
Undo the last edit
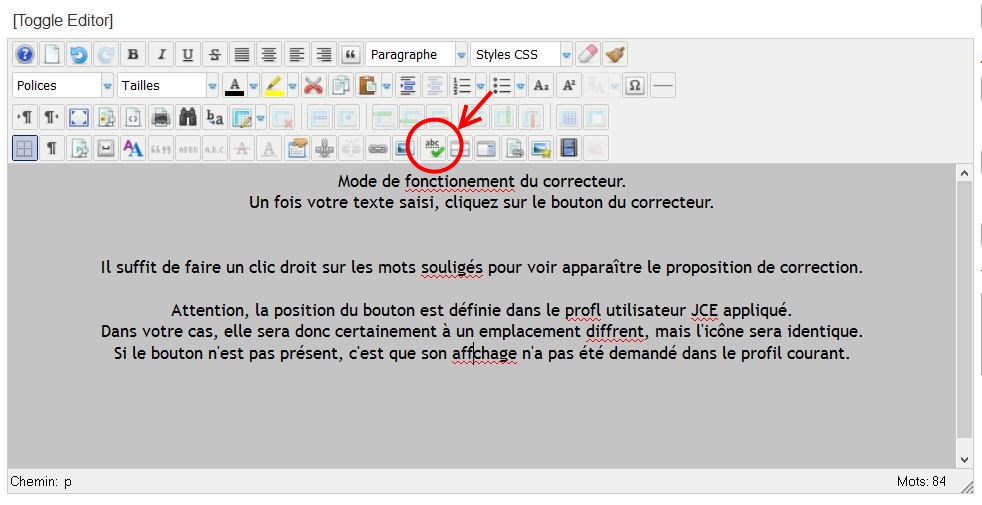pyautogui.click(x=79, y=55)
